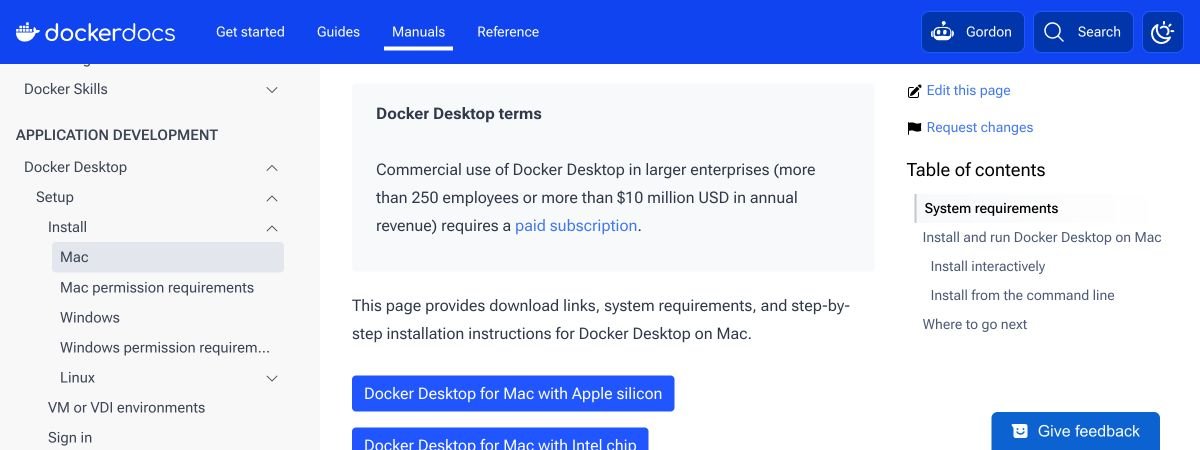Viewport: 1200px width, 450px height.
Task: Click the Table of contents heading
Action: coord(976,170)
